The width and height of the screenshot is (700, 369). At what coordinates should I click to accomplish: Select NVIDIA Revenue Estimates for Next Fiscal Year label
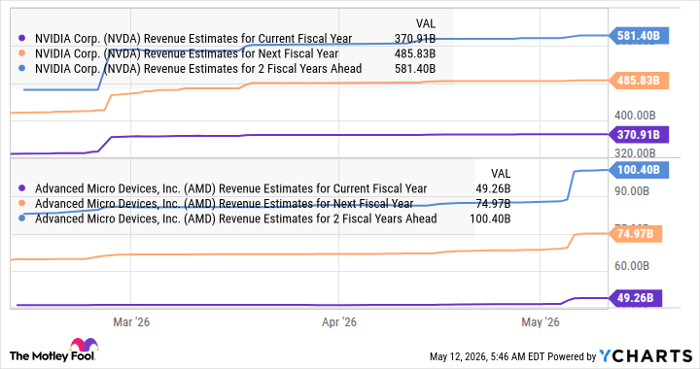(x=187, y=54)
